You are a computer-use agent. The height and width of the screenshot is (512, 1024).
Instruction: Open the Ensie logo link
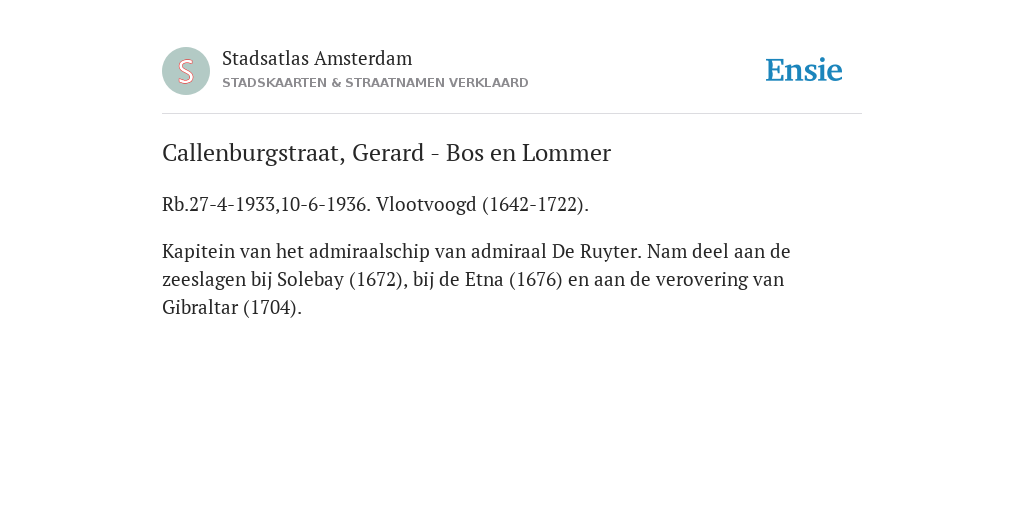point(804,70)
